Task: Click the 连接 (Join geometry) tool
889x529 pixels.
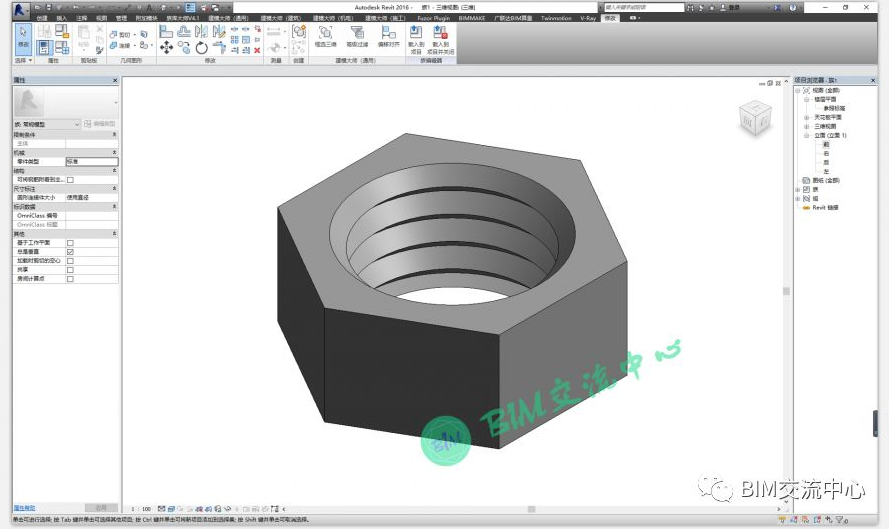Action: [x=120, y=45]
